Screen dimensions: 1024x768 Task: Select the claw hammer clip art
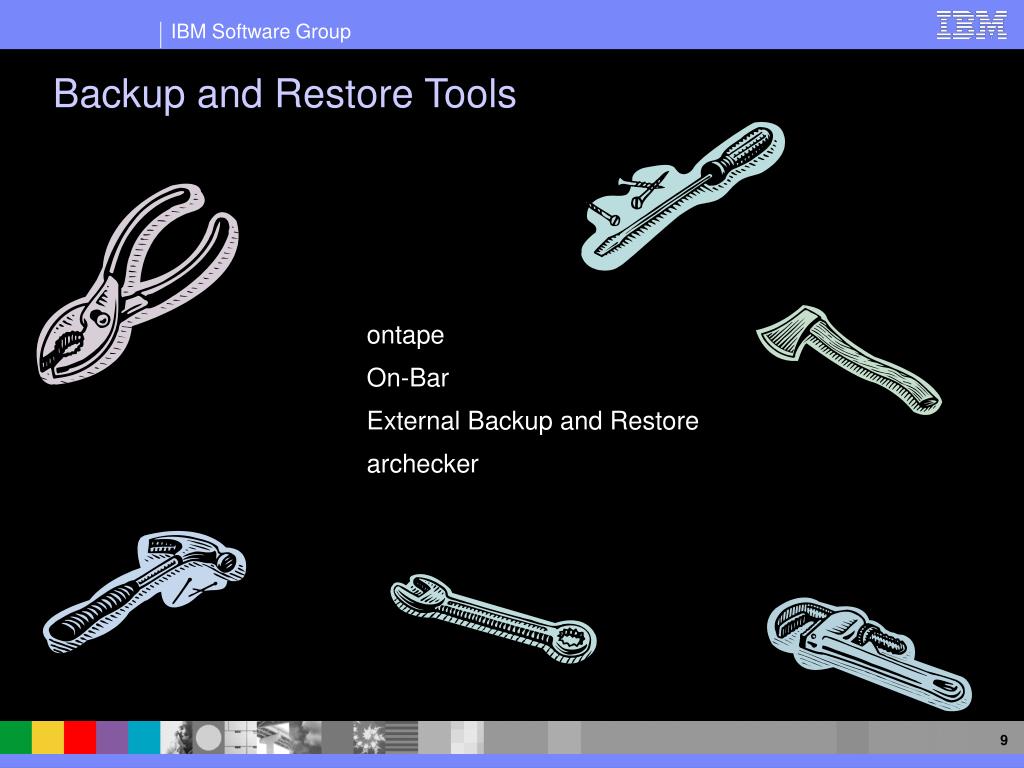point(144,592)
